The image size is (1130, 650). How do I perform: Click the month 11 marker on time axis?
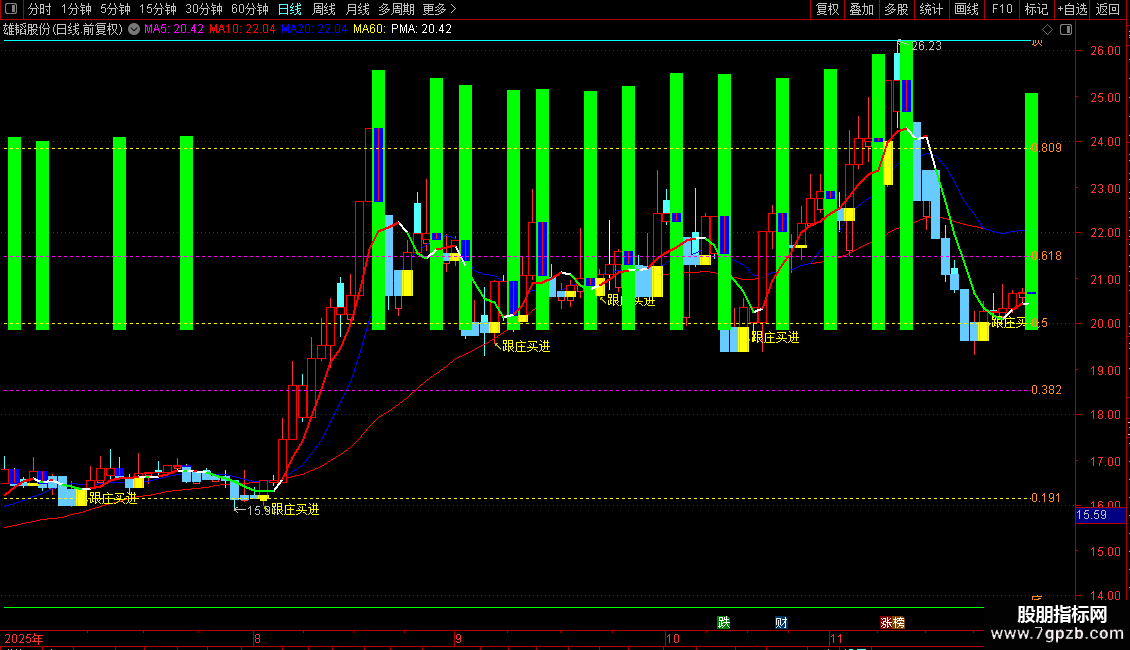click(836, 638)
